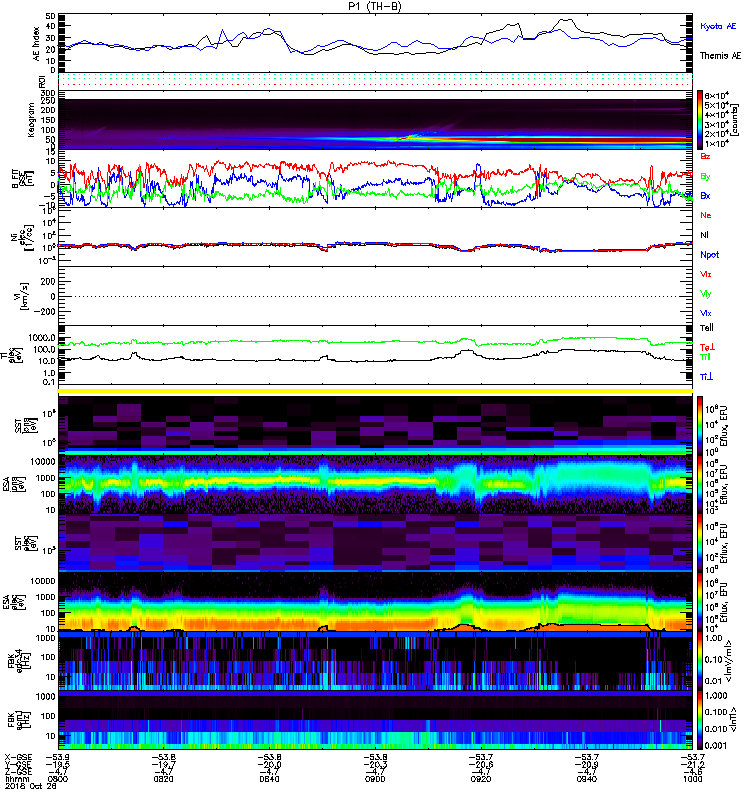Screen dimensions: 750x800
Task: Select the green "Till" legend label
Action: 705,357
